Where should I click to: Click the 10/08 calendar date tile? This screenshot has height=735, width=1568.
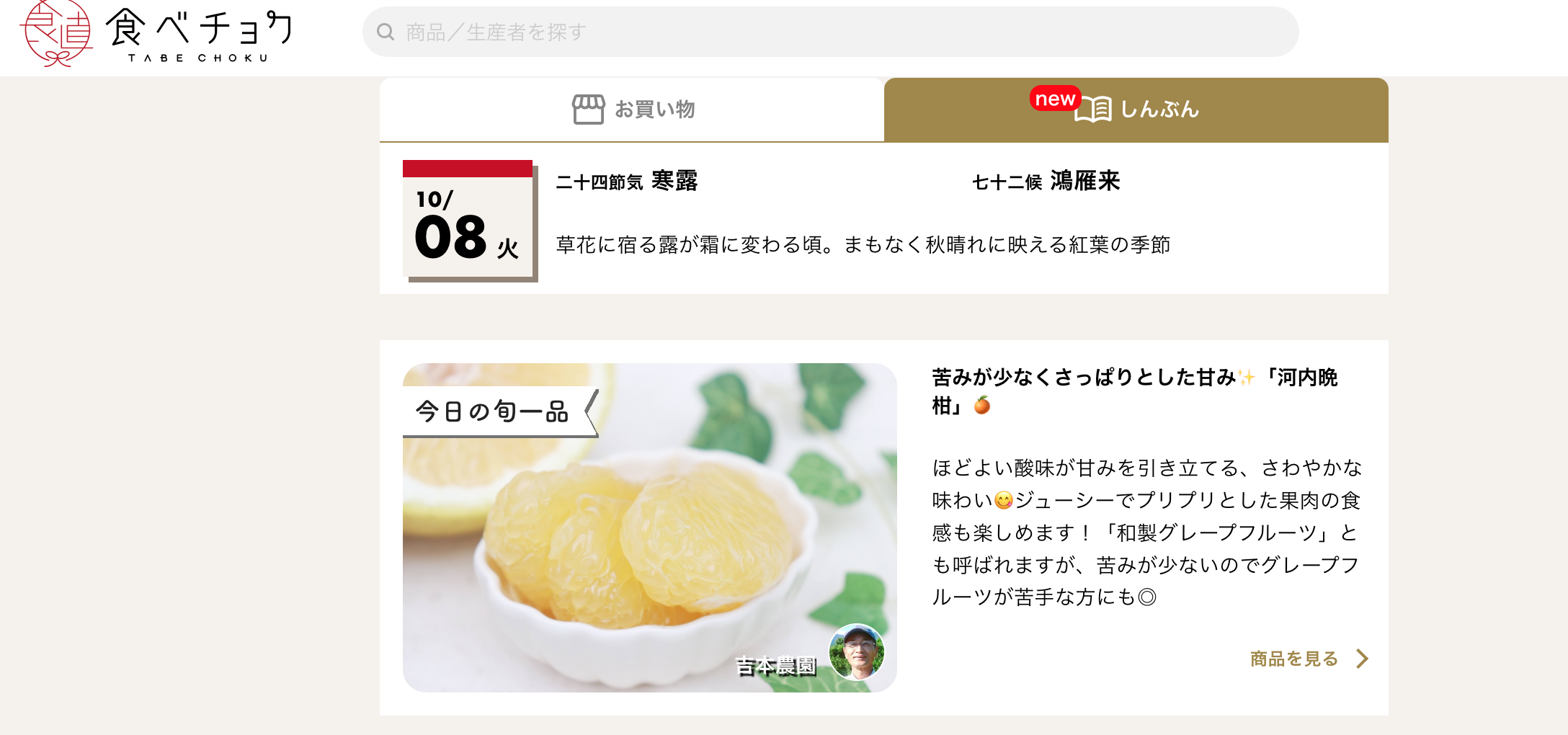click(469, 220)
